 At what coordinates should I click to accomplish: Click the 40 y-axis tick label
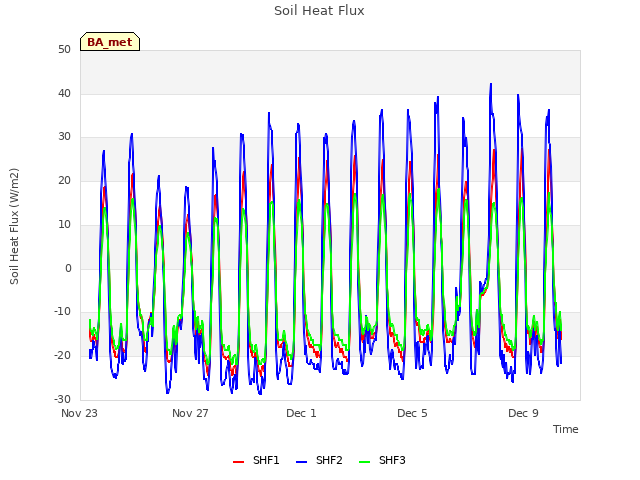(64, 93)
